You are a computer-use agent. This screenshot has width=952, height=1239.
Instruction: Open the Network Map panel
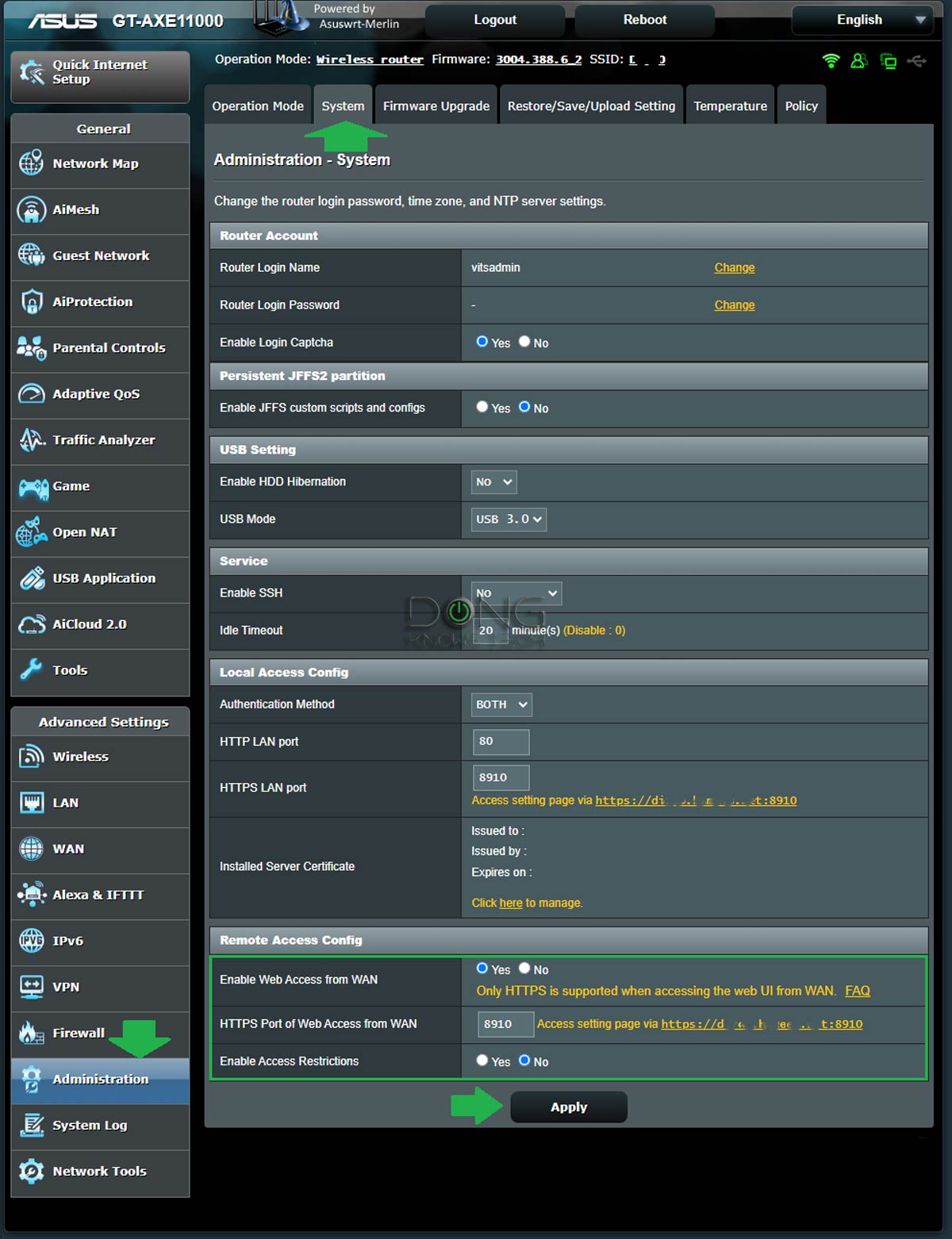pyautogui.click(x=94, y=164)
